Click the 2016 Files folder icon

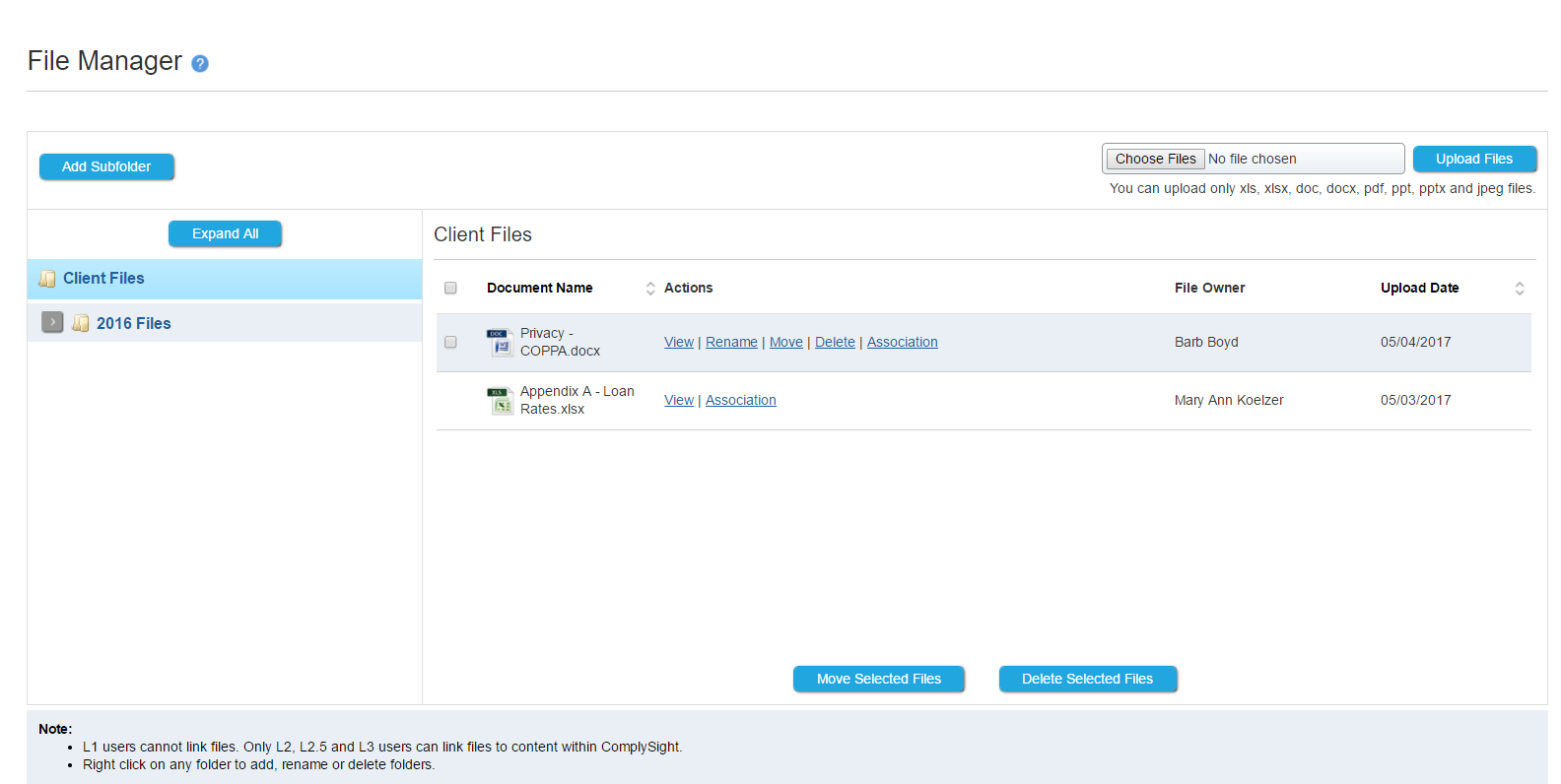[81, 323]
